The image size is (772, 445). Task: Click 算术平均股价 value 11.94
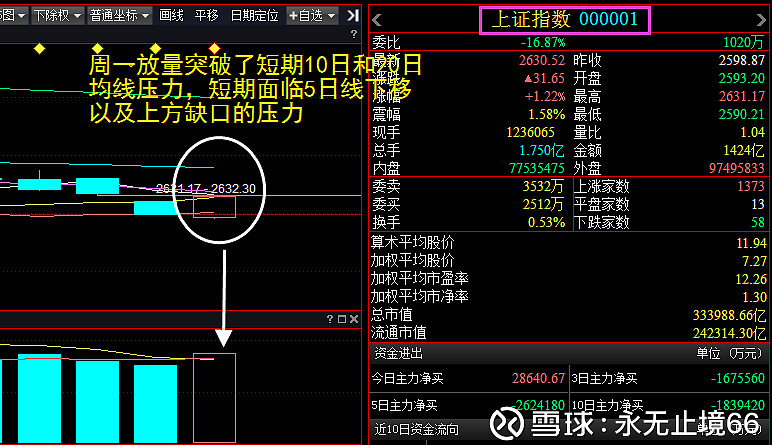click(751, 243)
